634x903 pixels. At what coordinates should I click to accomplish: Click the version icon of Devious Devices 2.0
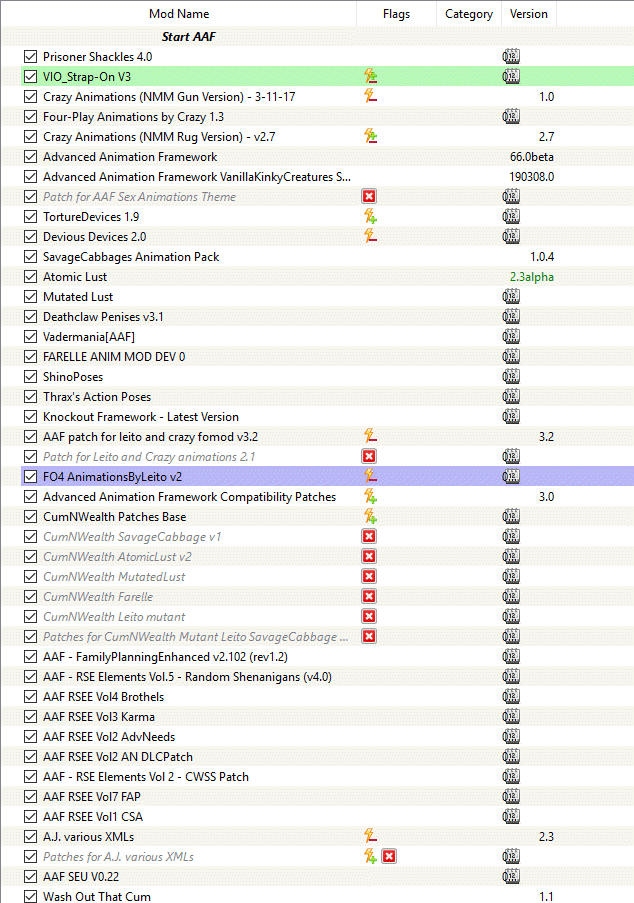[511, 236]
